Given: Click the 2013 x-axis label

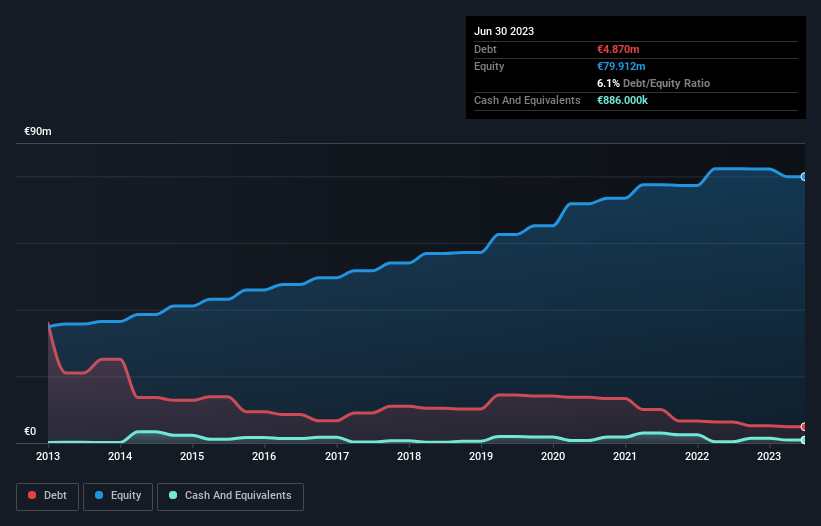Looking at the screenshot, I should (x=48, y=456).
